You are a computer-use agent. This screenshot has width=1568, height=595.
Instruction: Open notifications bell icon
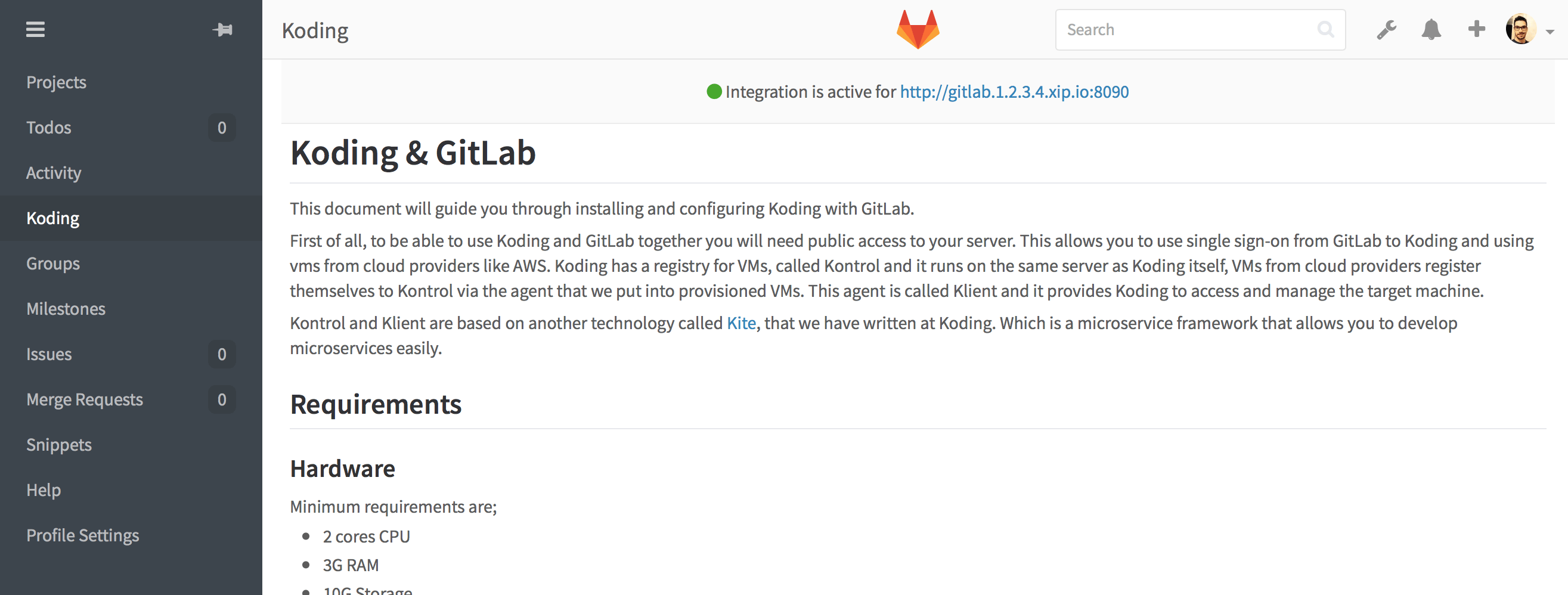pos(1431,29)
